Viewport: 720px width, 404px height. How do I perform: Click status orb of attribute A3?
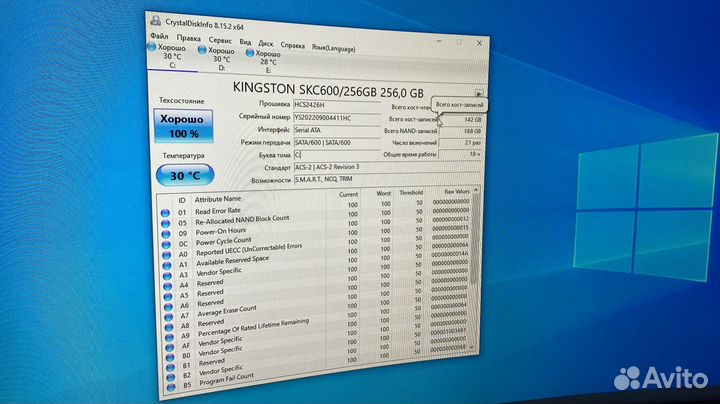click(168, 276)
